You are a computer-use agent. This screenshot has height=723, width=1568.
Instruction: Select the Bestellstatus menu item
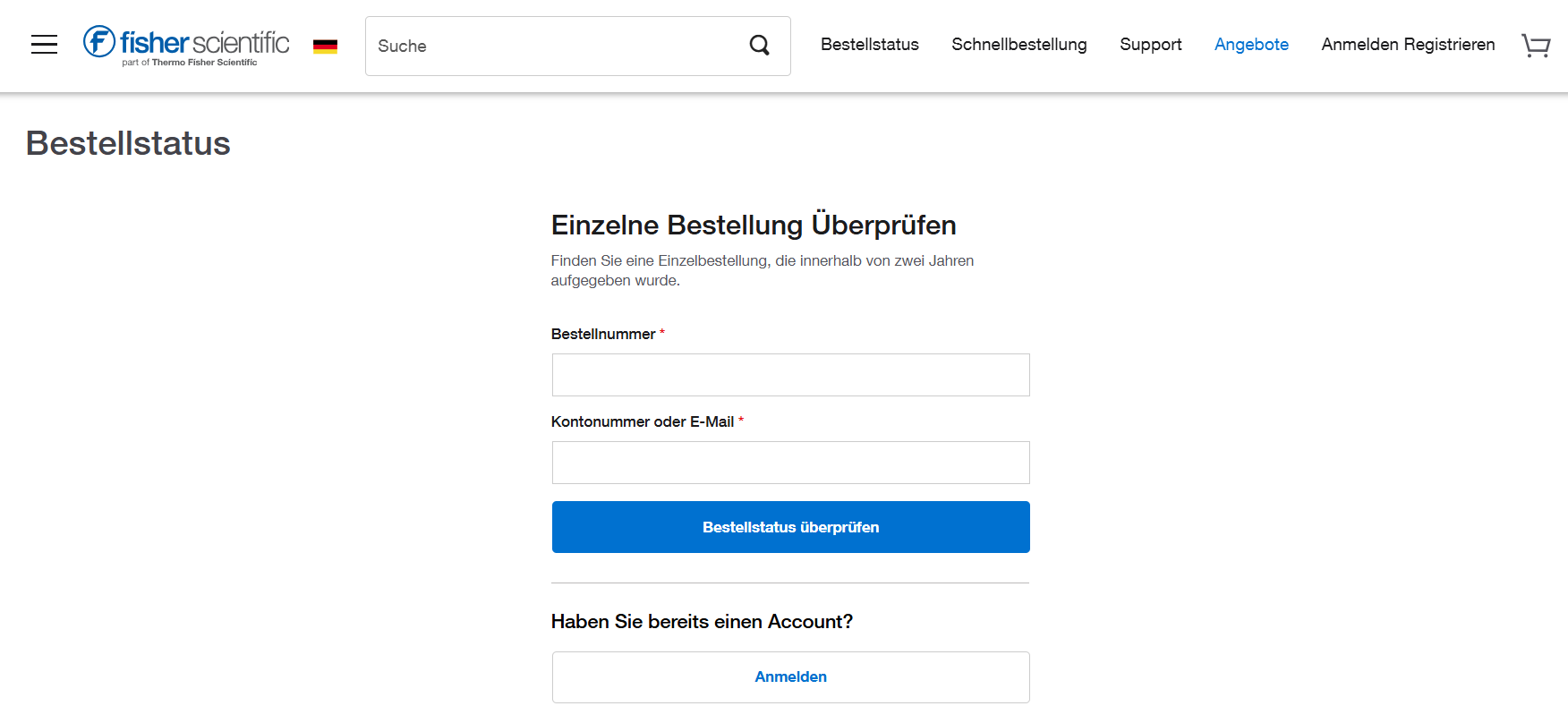tap(869, 44)
